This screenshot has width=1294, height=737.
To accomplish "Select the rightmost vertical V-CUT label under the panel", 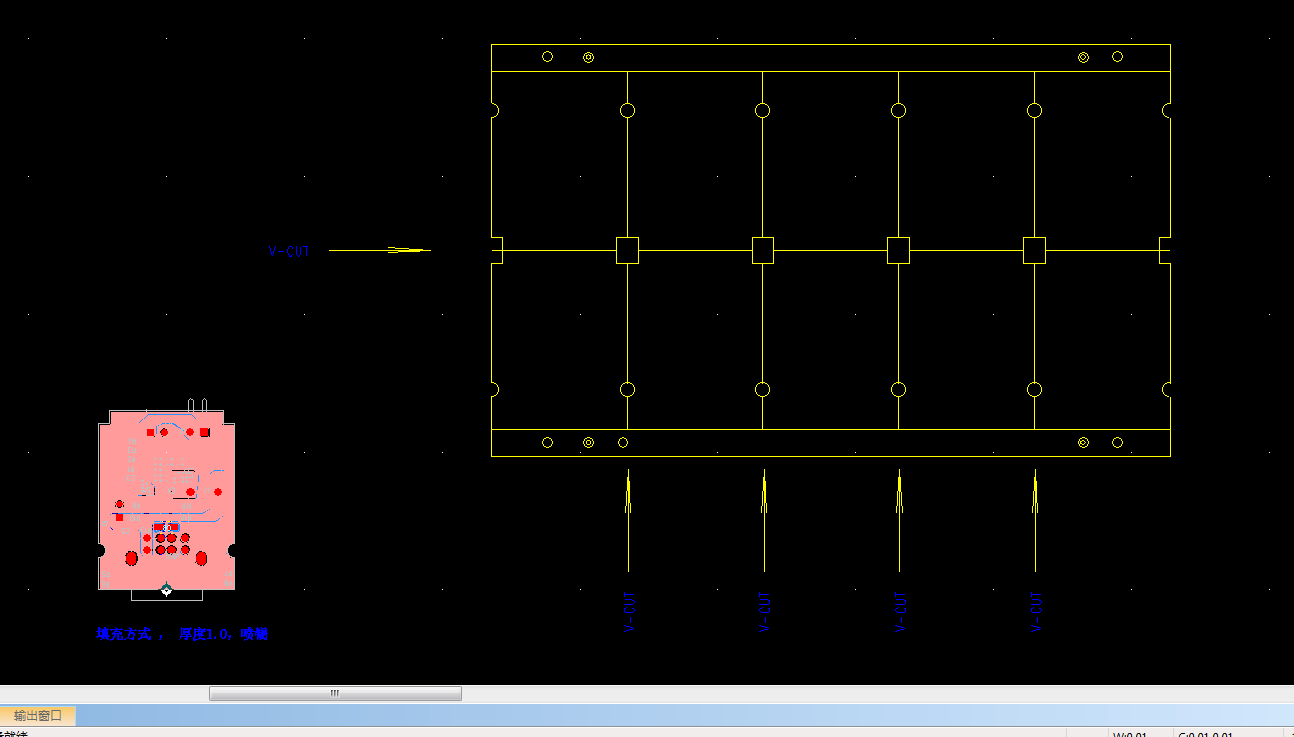I will pyautogui.click(x=1036, y=612).
